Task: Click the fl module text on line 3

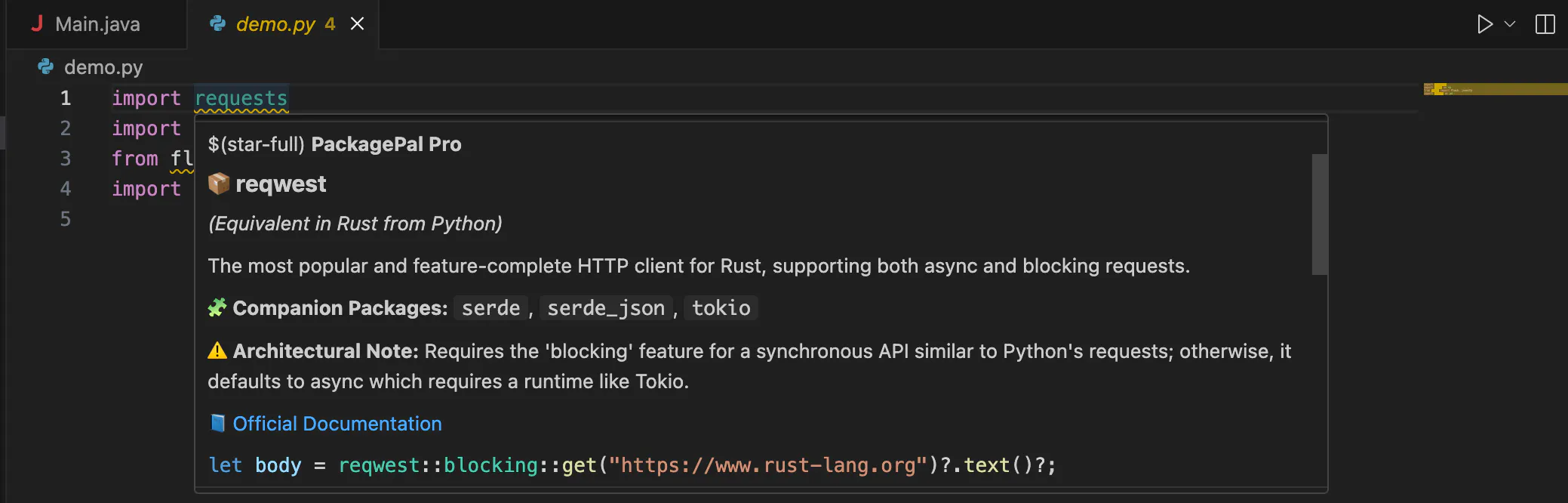Action: tap(182, 159)
